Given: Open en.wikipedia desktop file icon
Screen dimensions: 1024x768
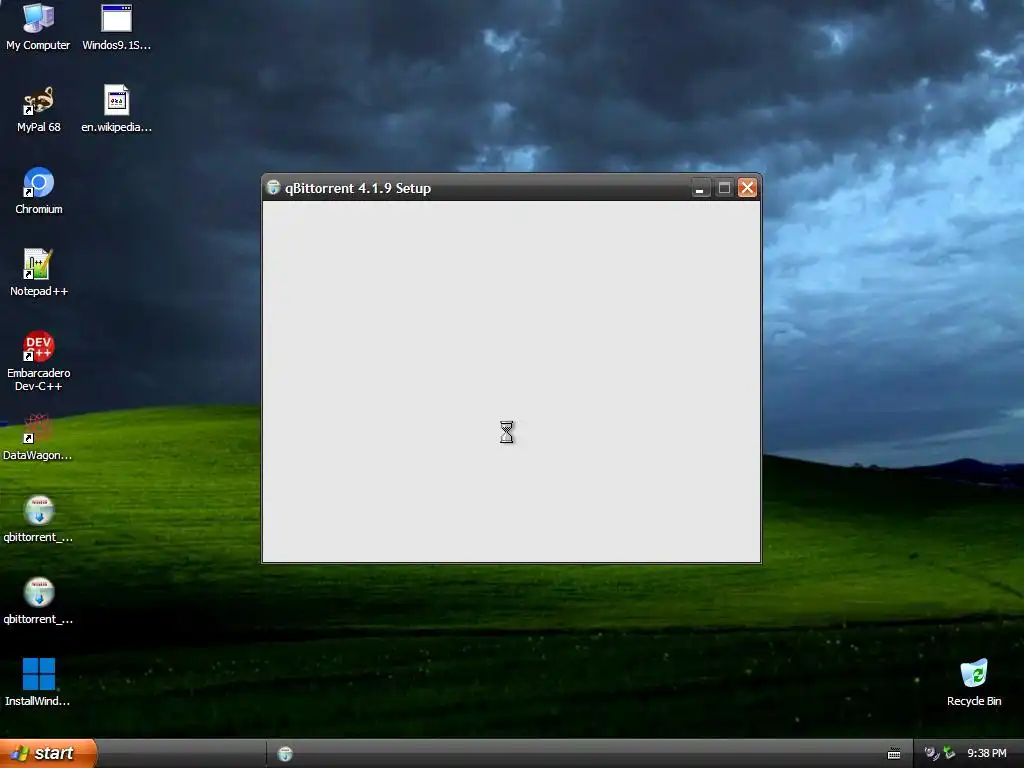Looking at the screenshot, I should 116,109.
